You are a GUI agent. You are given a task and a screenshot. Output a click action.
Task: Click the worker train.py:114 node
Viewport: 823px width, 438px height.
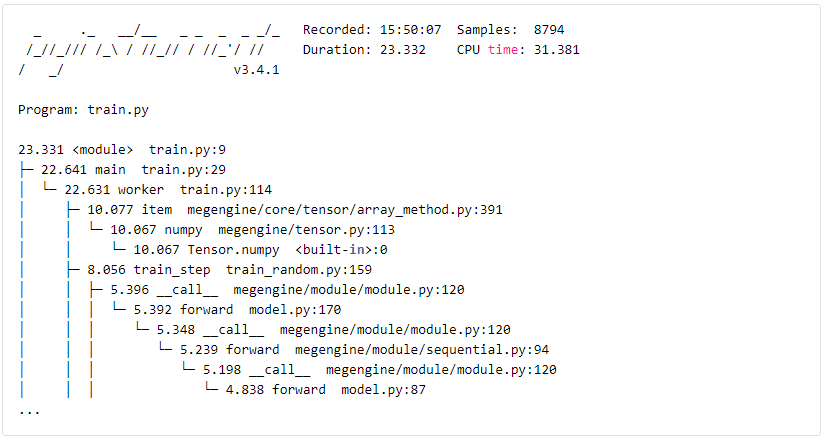tap(168, 190)
